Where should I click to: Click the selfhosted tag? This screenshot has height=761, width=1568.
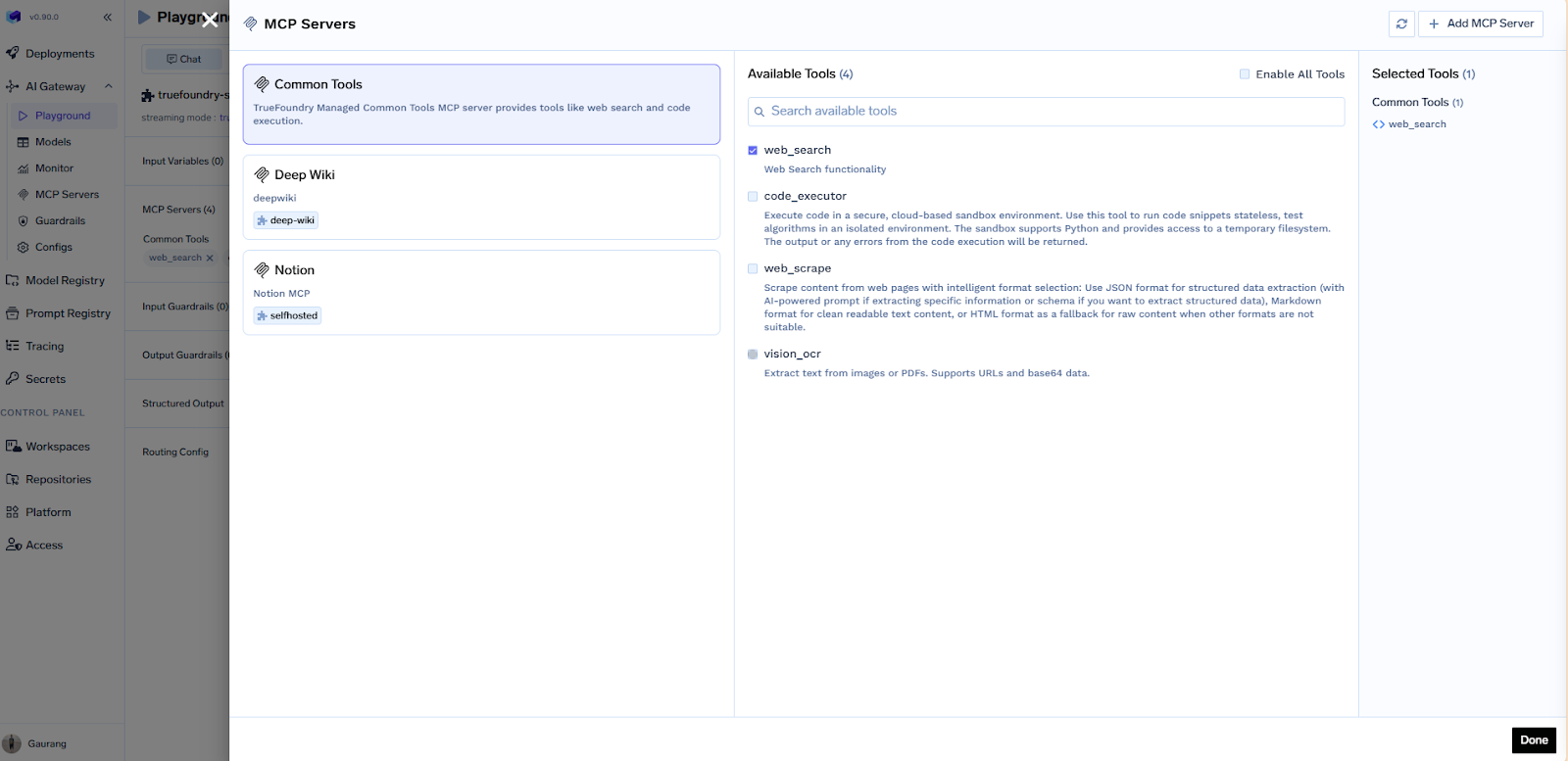[x=287, y=315]
